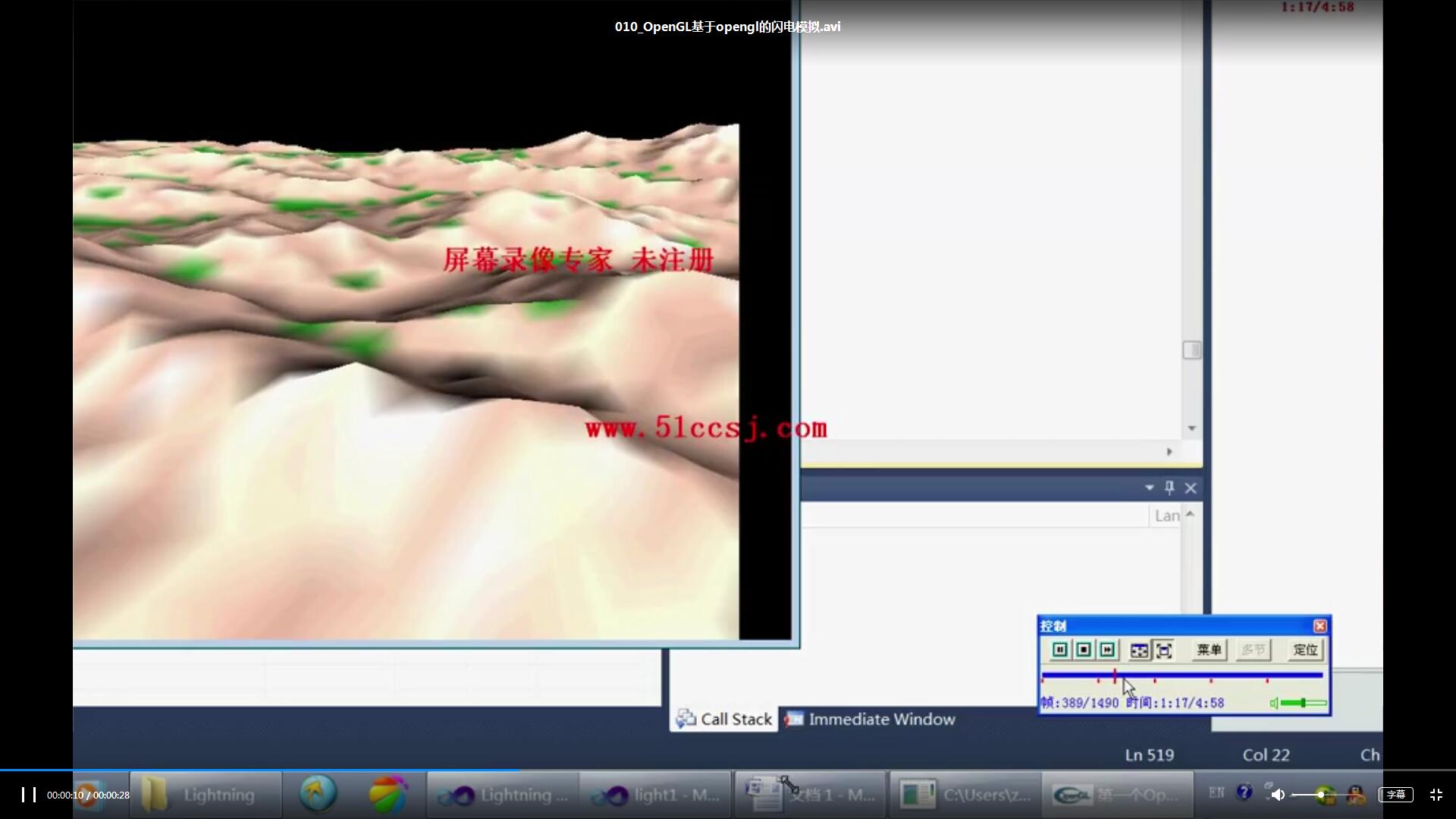Click the 1:17/4:58 red timestamp at top
The image size is (1456, 819).
[x=1317, y=8]
